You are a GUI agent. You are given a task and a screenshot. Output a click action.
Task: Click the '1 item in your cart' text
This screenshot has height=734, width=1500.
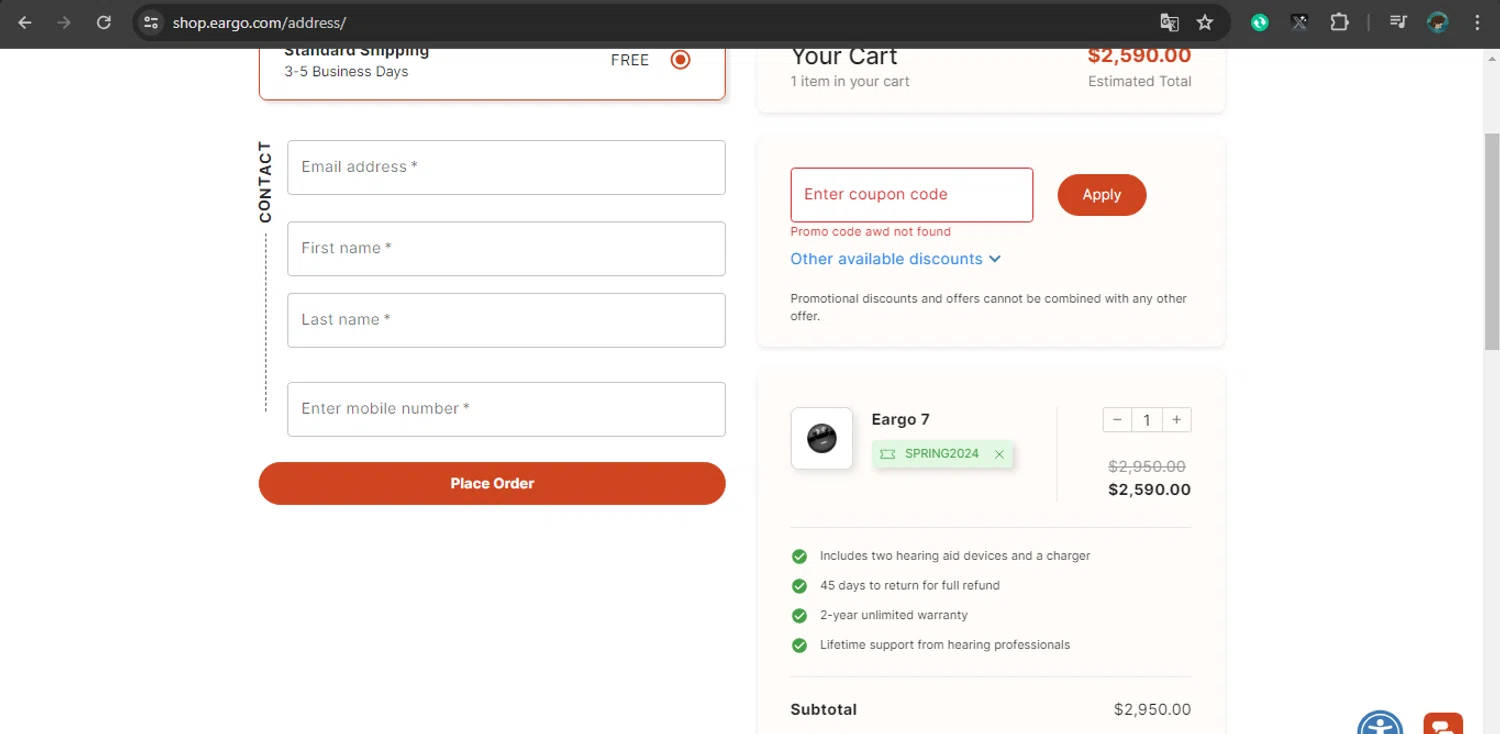(850, 82)
